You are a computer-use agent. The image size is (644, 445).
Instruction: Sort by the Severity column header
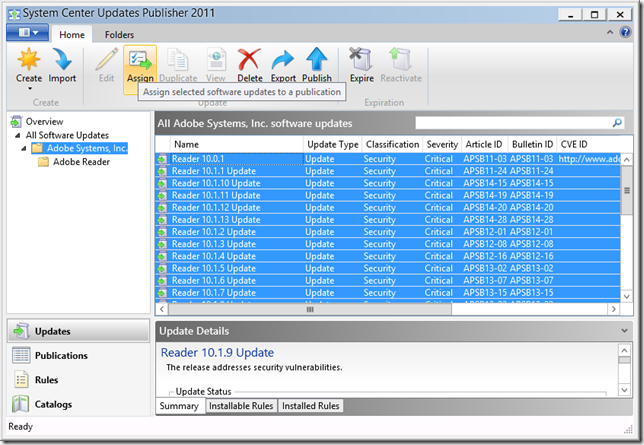pos(442,144)
